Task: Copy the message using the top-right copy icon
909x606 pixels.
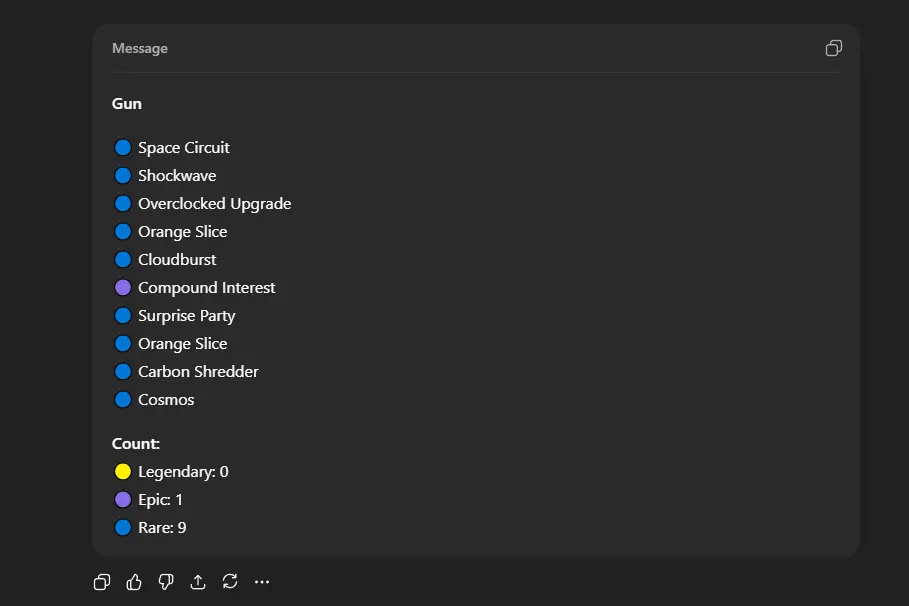Action: coord(833,48)
